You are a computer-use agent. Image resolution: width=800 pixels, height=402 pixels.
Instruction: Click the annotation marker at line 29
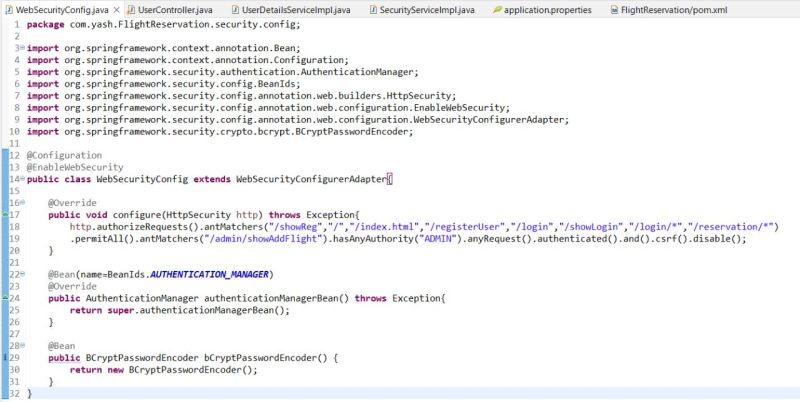5,358
